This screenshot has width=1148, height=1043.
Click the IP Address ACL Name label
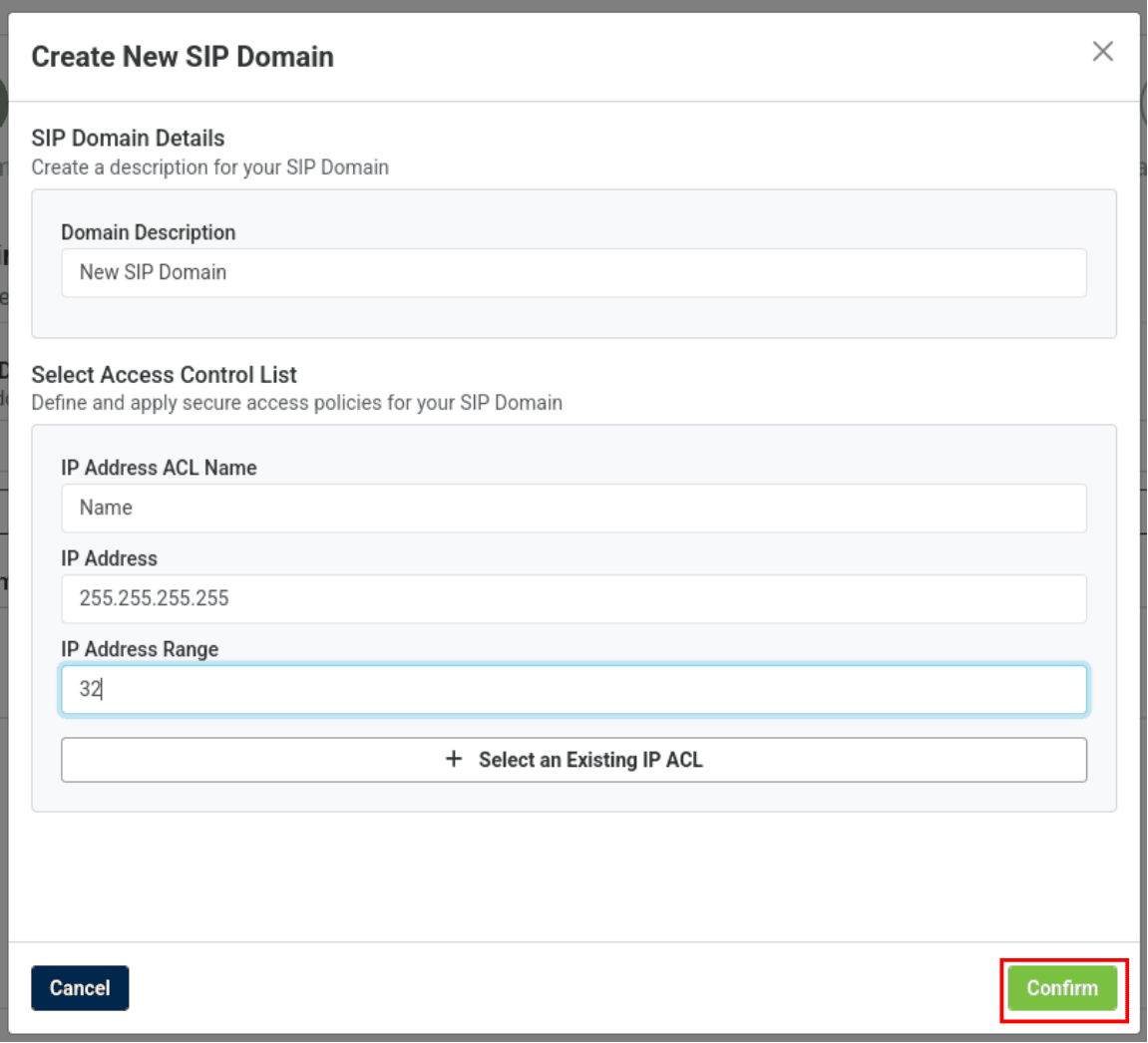coord(159,468)
